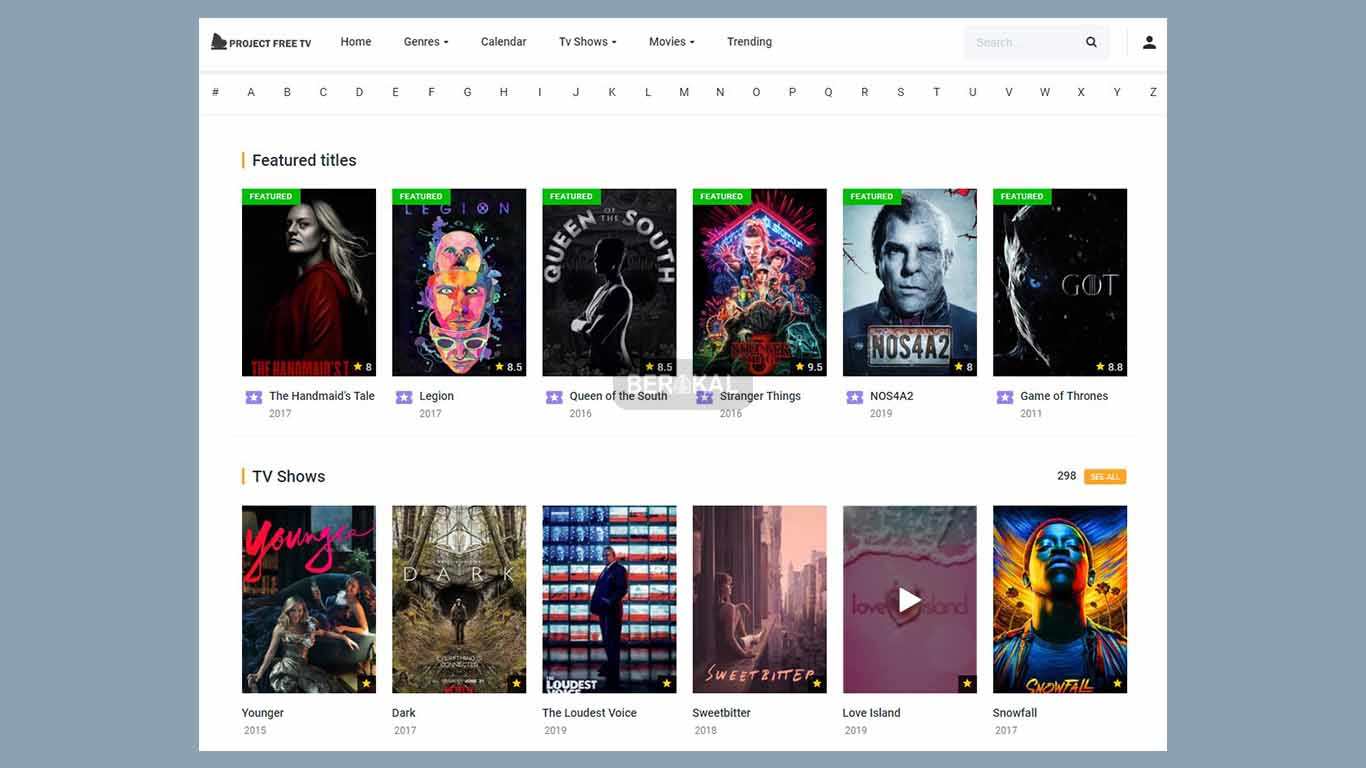This screenshot has height=768, width=1366.
Task: Click ticket icon beside The Handmaid's Tale
Action: [254, 397]
